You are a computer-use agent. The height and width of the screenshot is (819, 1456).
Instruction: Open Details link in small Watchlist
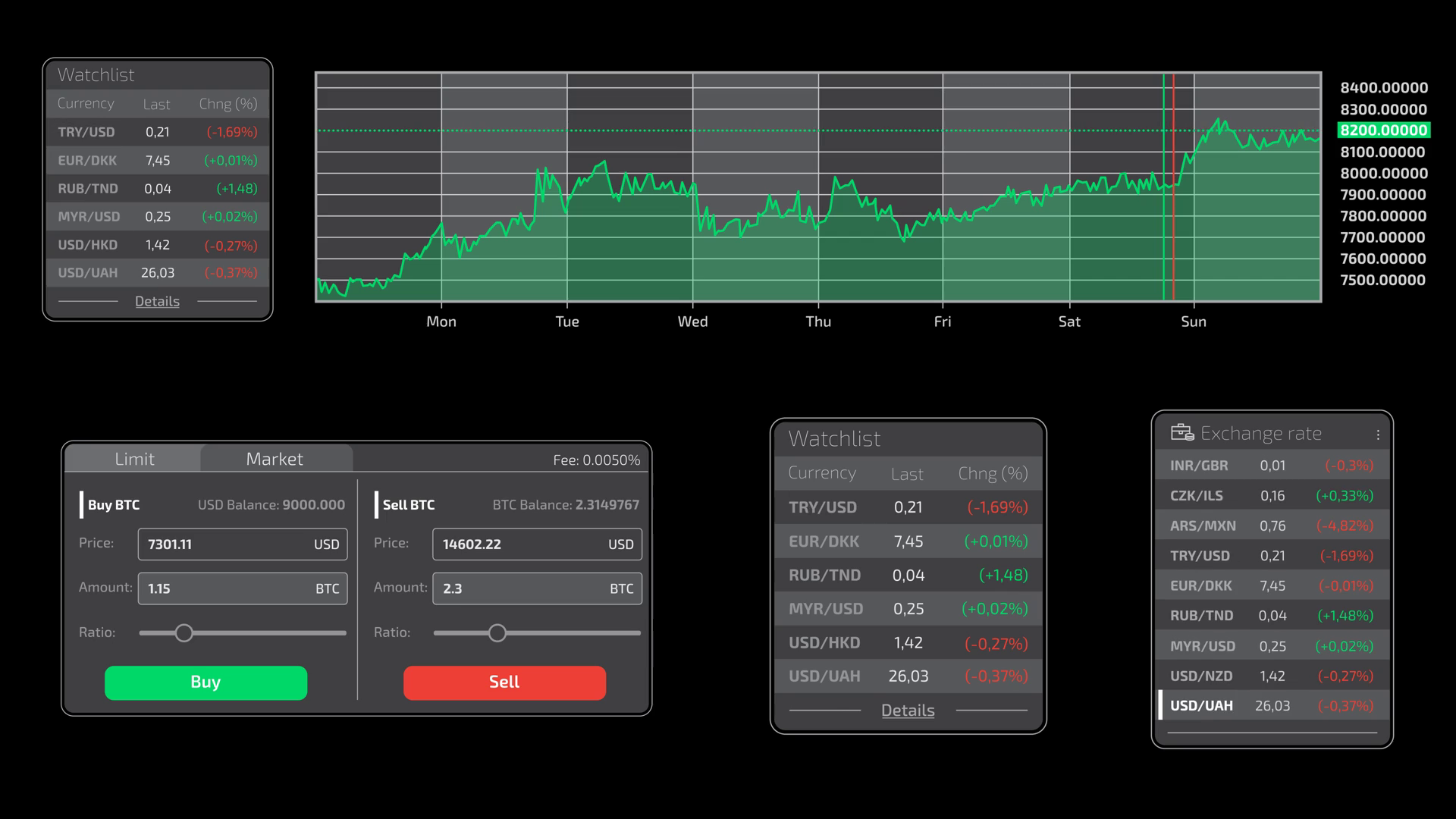157,301
